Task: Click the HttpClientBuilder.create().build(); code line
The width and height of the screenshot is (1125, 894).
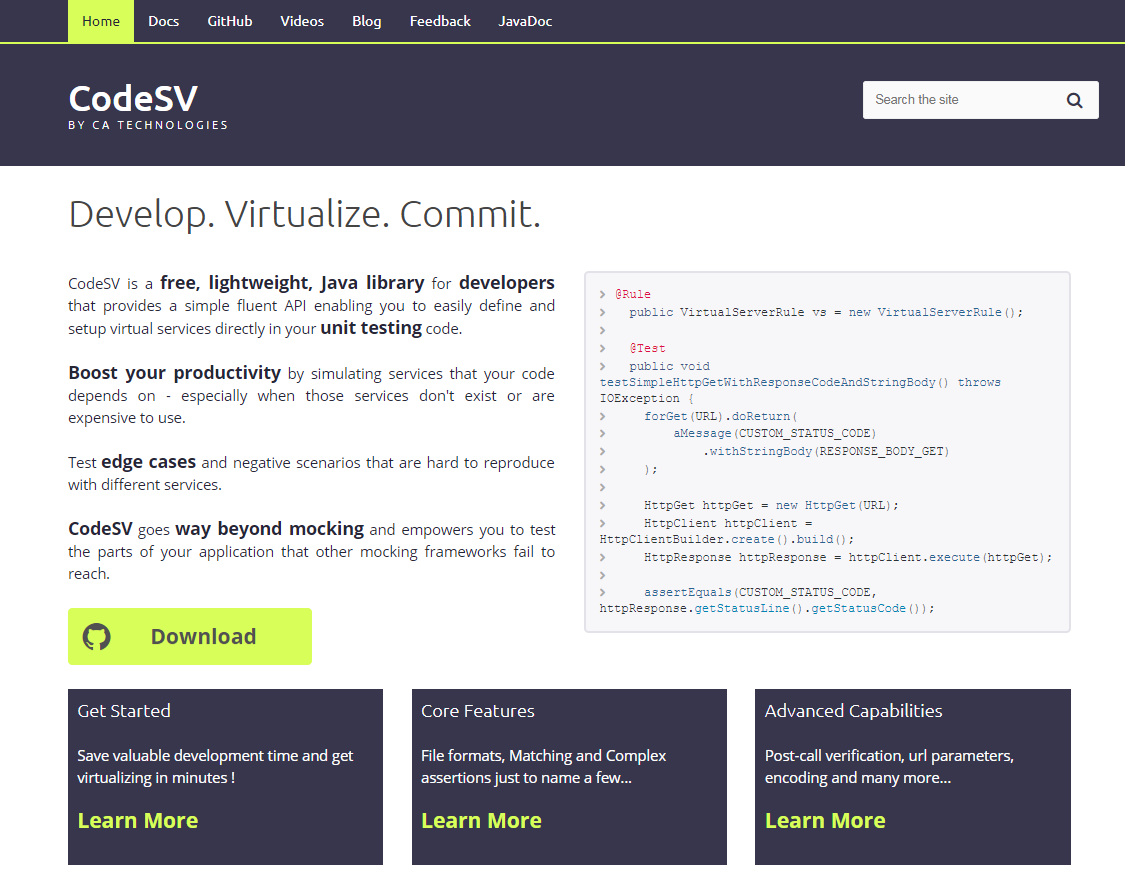Action: 727,540
